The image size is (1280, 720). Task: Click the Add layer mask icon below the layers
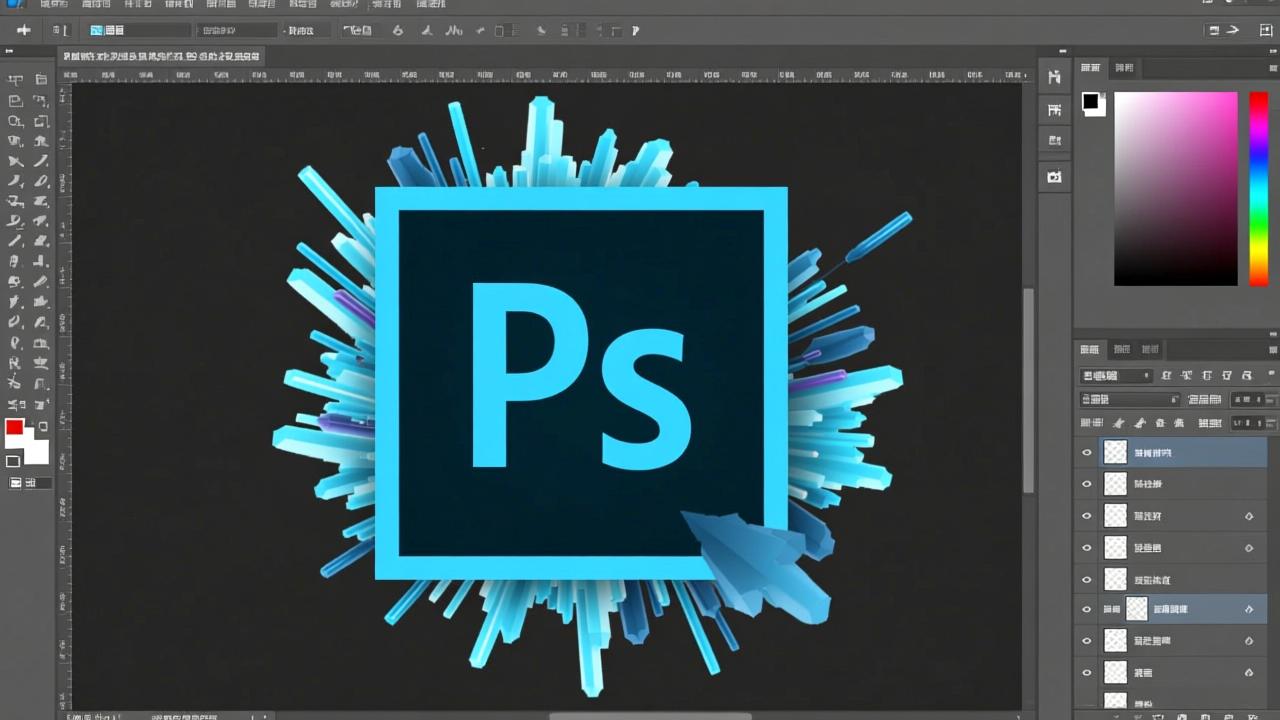coord(1158,716)
